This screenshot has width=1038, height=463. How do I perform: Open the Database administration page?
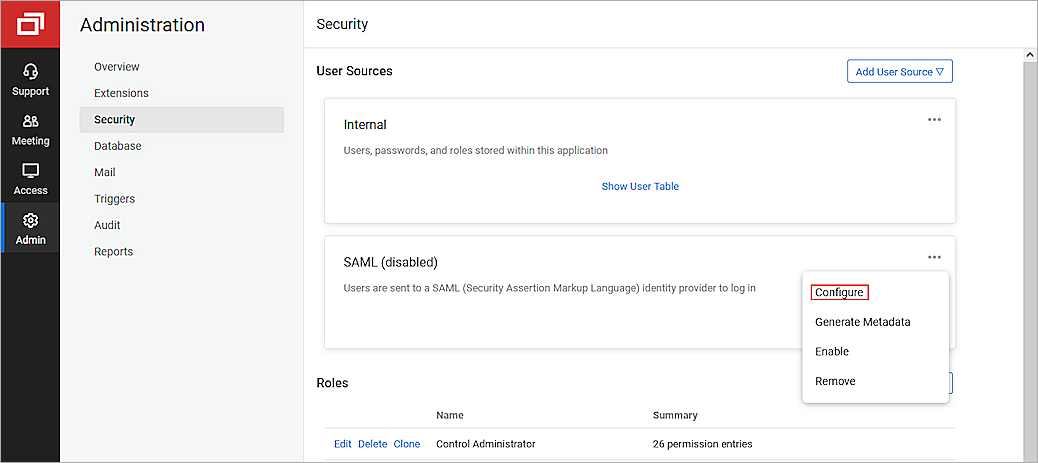(x=117, y=146)
